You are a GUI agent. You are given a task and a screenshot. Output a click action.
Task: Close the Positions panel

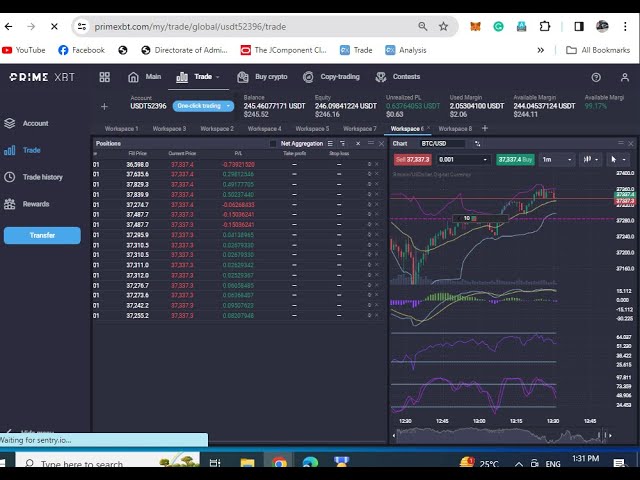(380, 143)
